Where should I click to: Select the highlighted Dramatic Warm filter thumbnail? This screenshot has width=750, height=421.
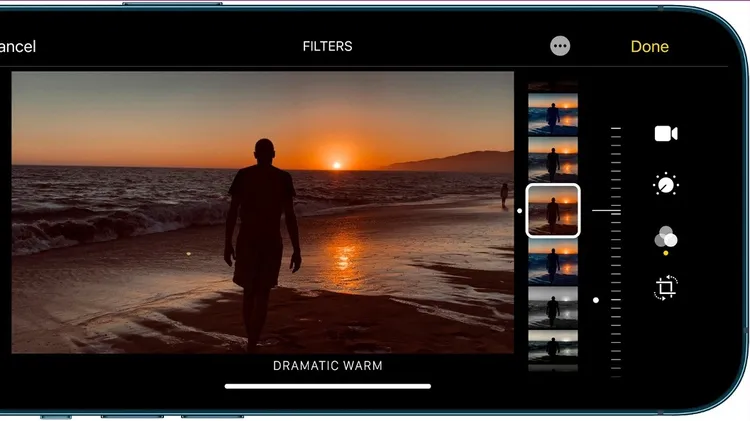553,210
